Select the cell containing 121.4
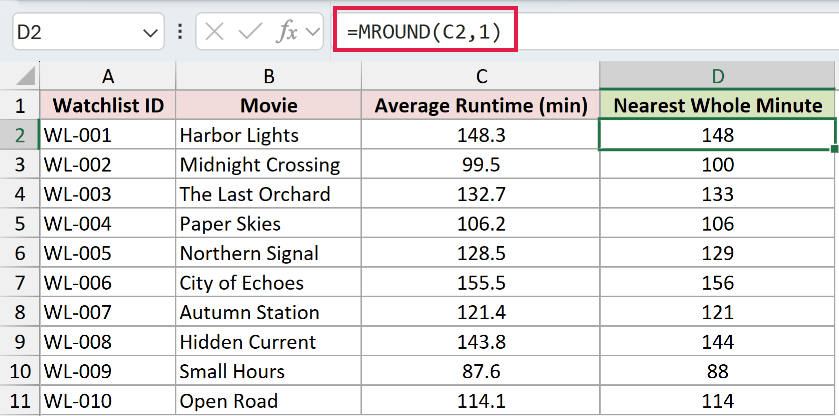Screen dimensions: 839x416 tap(481, 312)
